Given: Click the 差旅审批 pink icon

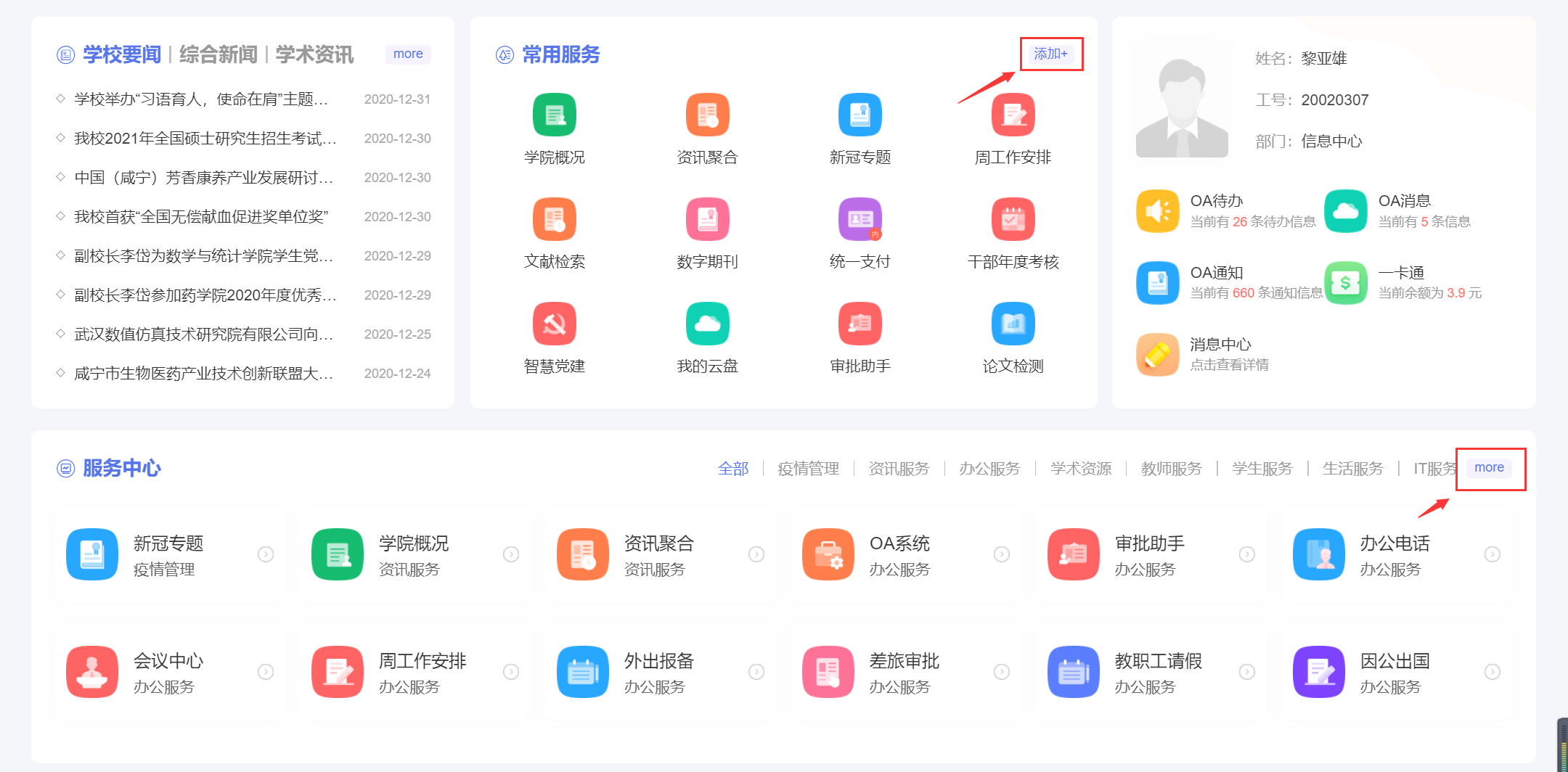Looking at the screenshot, I should click(x=828, y=672).
